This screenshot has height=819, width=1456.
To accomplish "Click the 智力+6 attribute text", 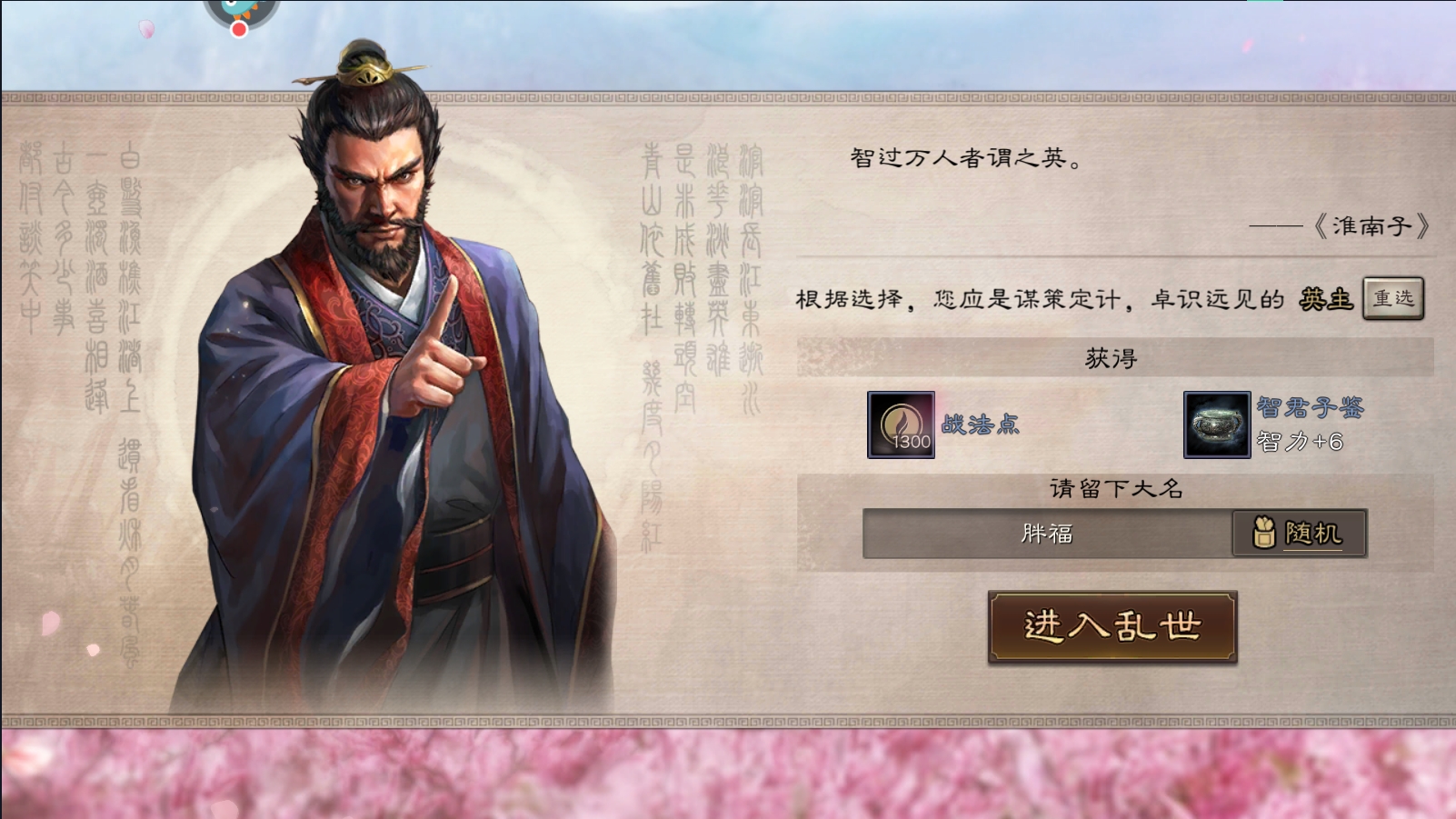I will pos(1300,442).
